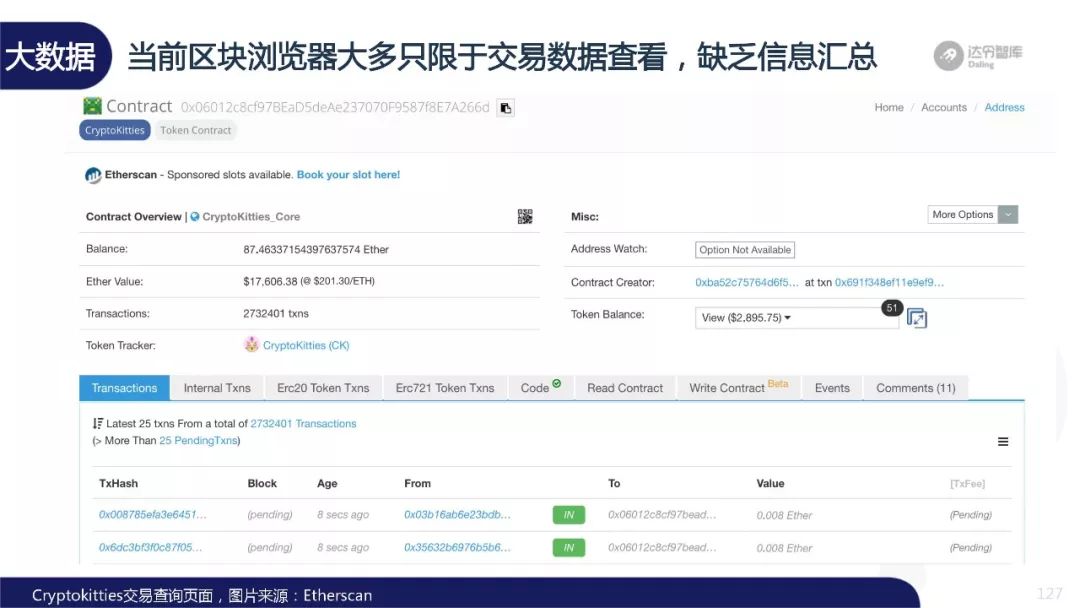Screen dimensions: 1080x608
Task: Click the Ether value $17,606.38
Action: click(x=270, y=281)
